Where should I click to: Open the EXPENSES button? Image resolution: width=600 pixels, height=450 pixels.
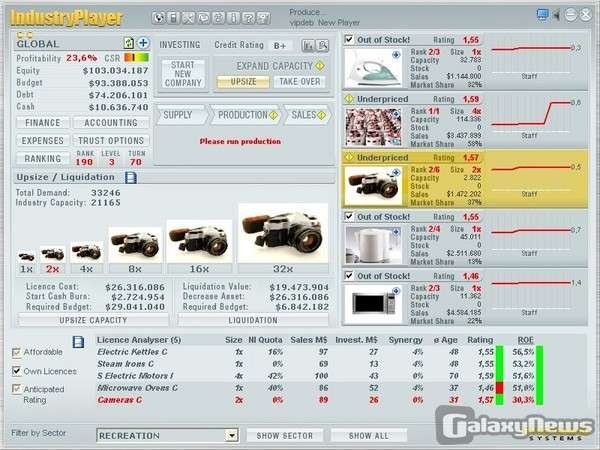pyautogui.click(x=43, y=141)
